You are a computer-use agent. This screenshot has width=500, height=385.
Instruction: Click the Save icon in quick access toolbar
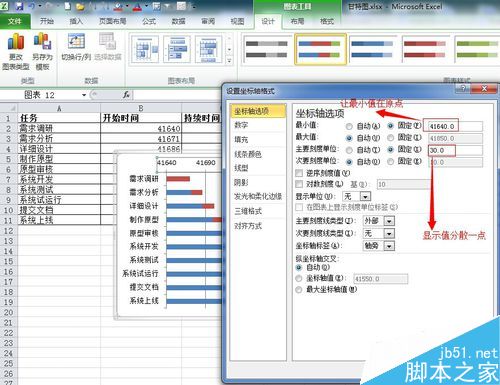pyautogui.click(x=19, y=6)
